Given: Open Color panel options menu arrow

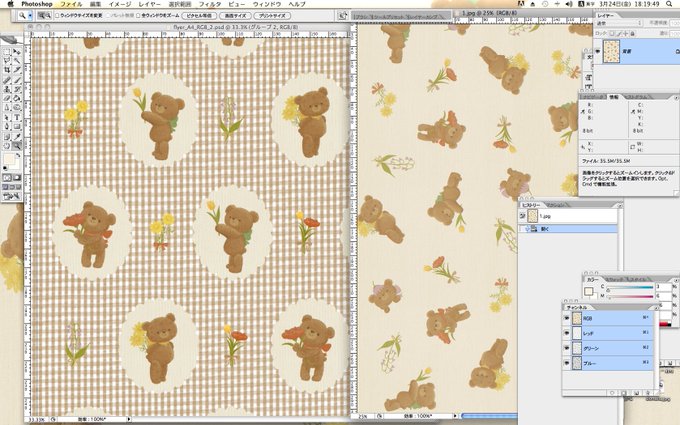Looking at the screenshot, I should pyautogui.click(x=676, y=281).
